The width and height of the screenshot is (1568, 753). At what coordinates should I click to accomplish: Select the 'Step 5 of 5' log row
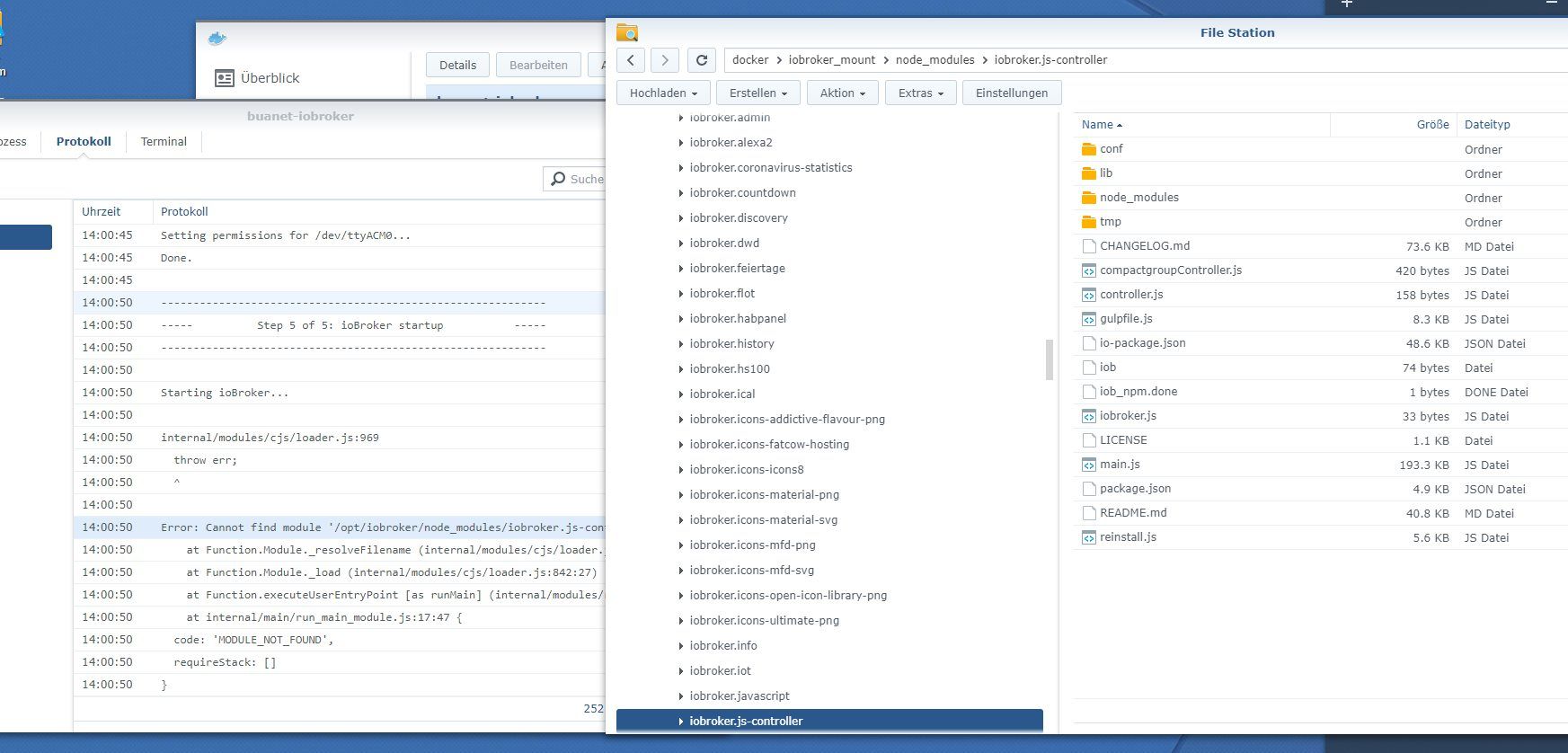pyautogui.click(x=340, y=325)
